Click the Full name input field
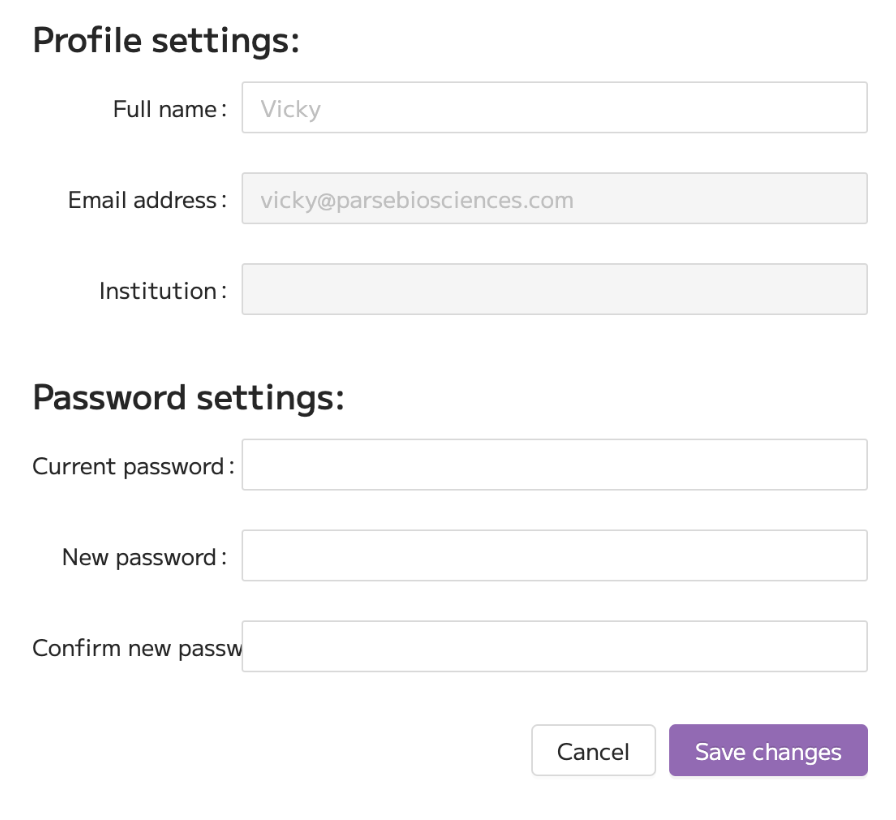This screenshot has height=820, width=896. [x=554, y=107]
